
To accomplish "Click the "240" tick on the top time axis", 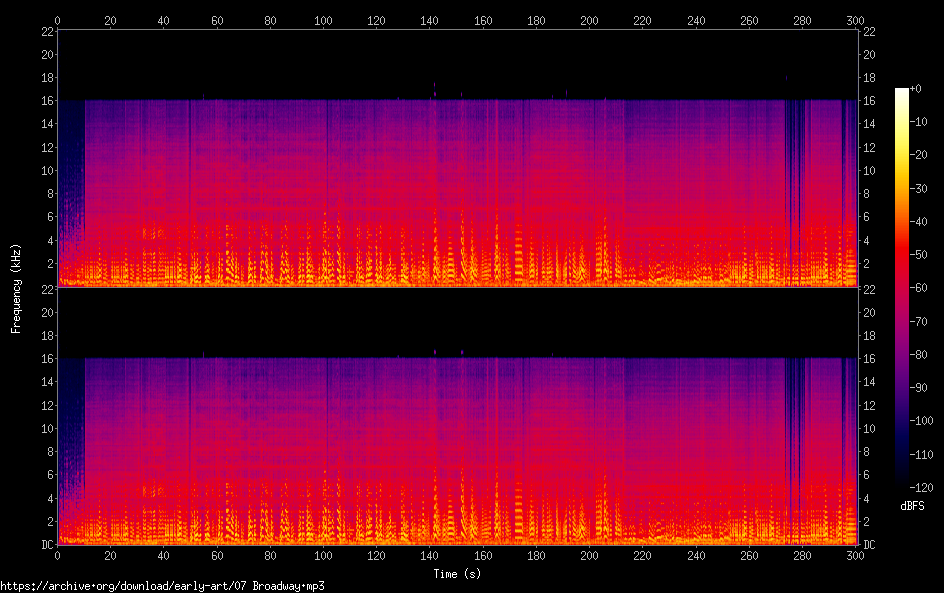I will point(696,20).
